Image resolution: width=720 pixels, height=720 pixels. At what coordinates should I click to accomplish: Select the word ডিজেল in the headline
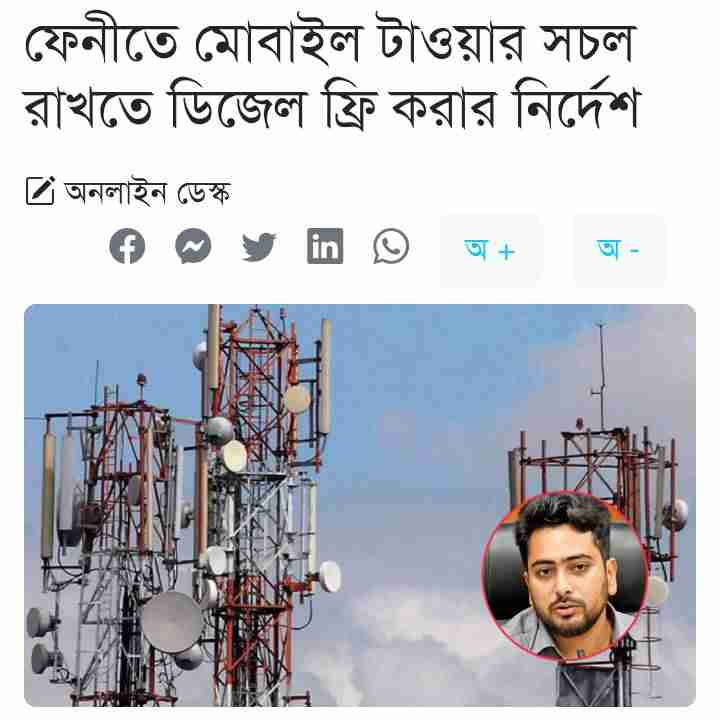pyautogui.click(x=237, y=107)
